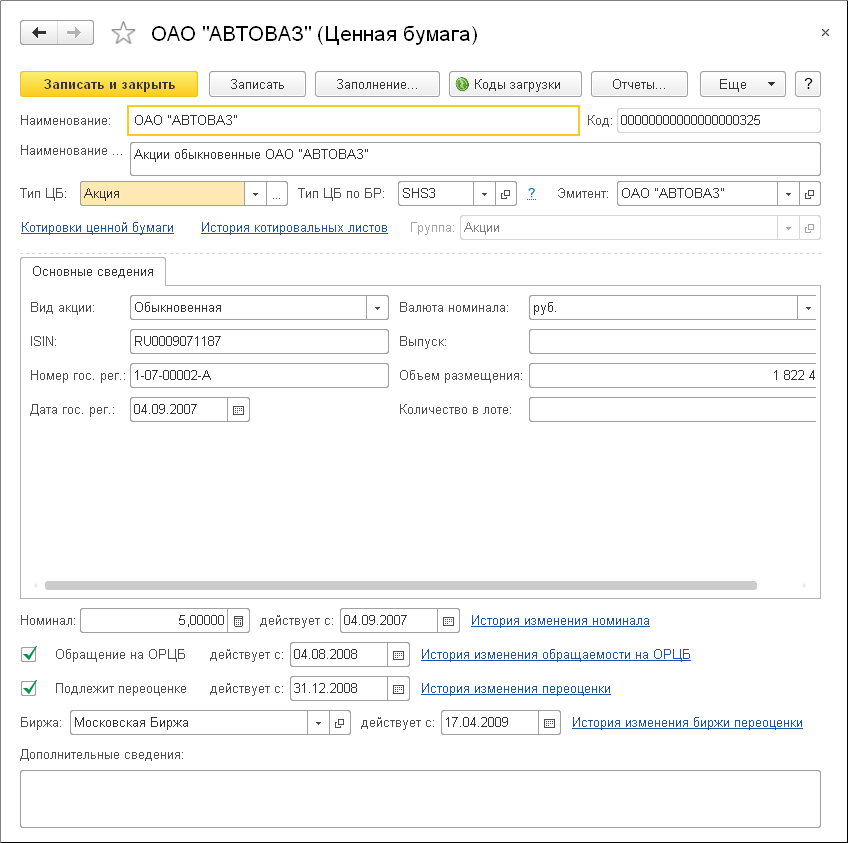Viewport: 848px width, 843px height.
Task: Open calculator for Номинал field
Action: coord(238,621)
